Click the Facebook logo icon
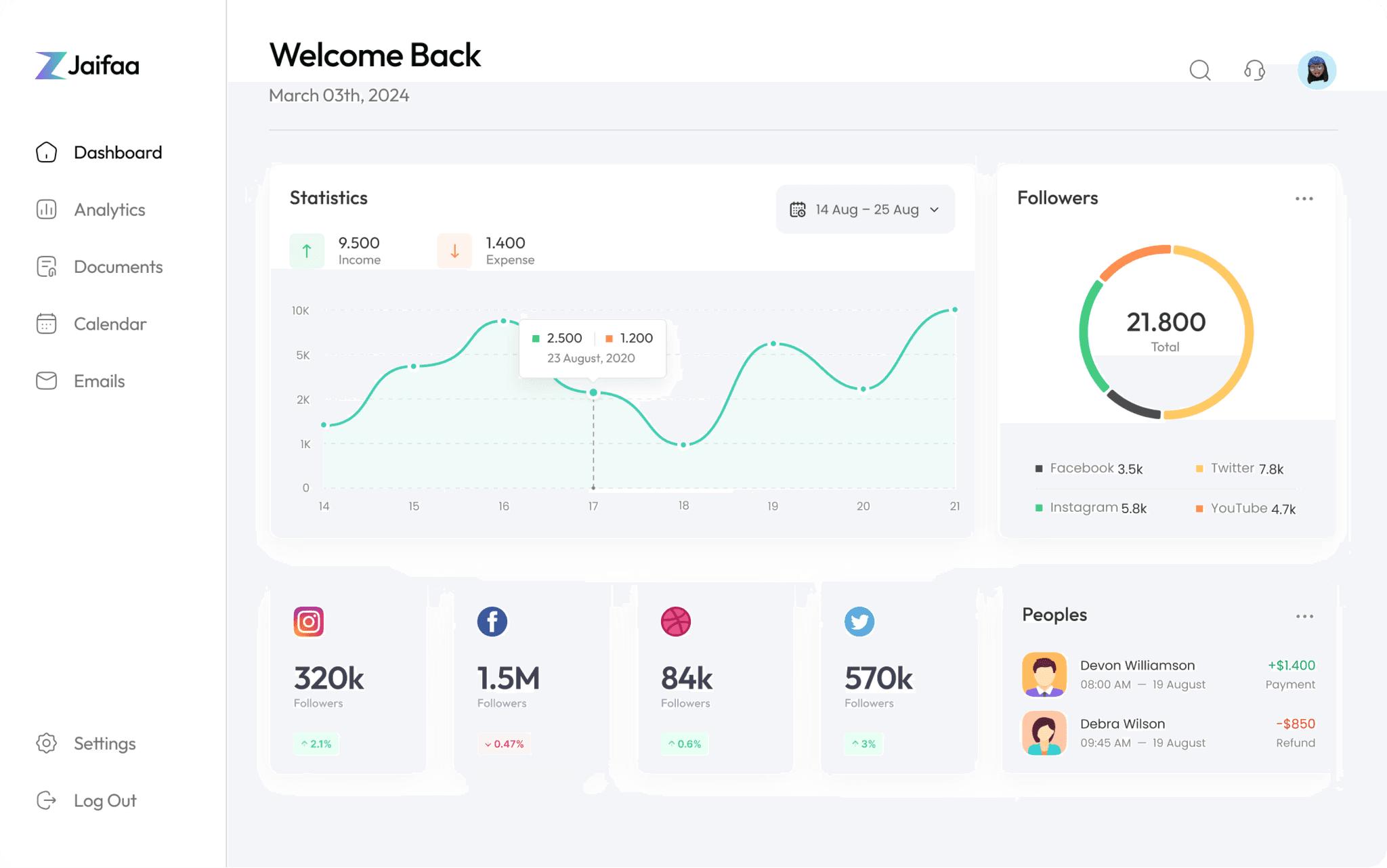Viewport: 1387px width, 868px height. [x=492, y=622]
